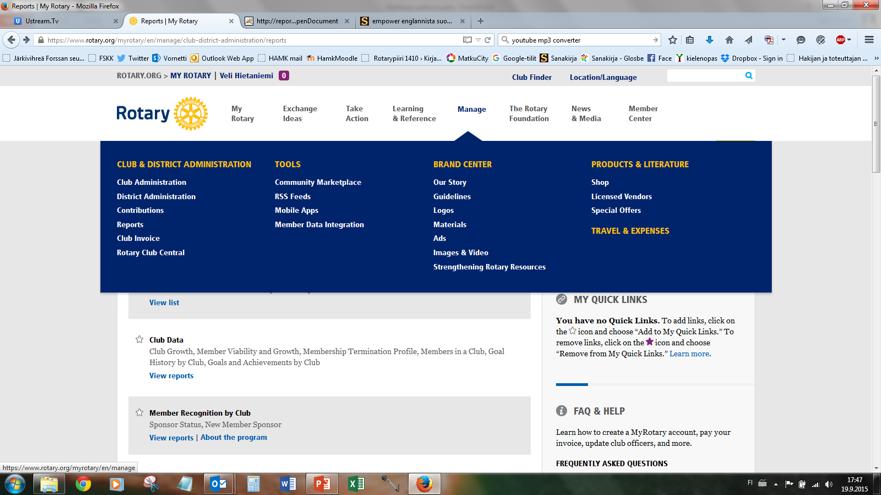Screen dimensions: 881x495
Task: Open Shop under Products & Literature
Action: coord(600,182)
